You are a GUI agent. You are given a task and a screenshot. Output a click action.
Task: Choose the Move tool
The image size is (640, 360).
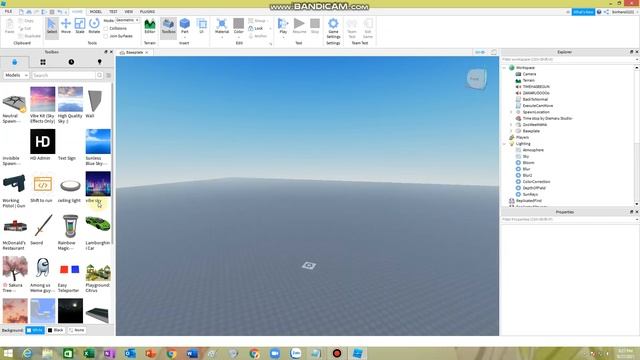pos(66,27)
